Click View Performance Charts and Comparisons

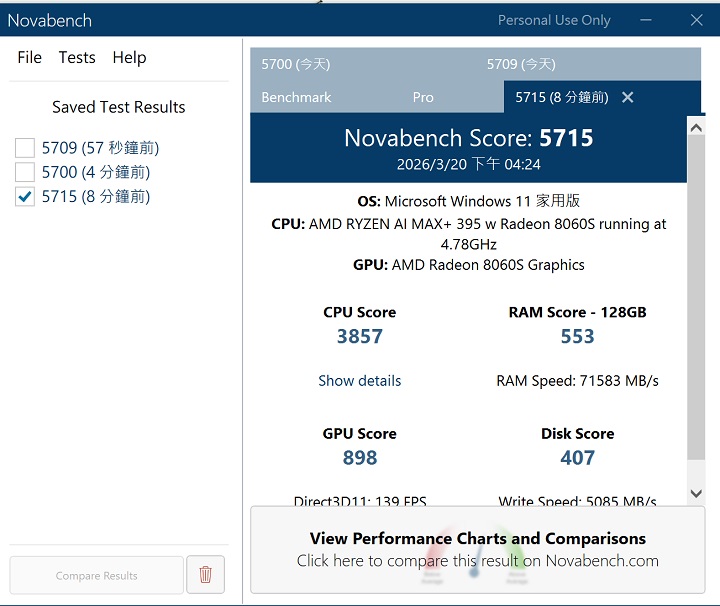tap(477, 549)
